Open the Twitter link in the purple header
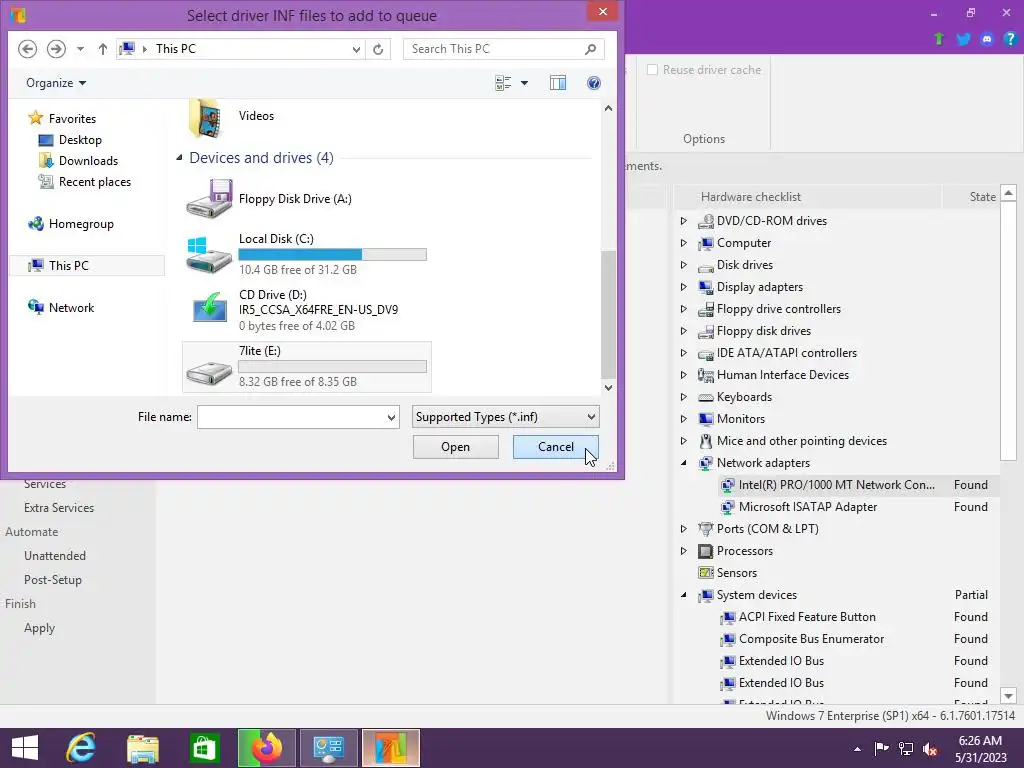1024x768 pixels. 963,39
